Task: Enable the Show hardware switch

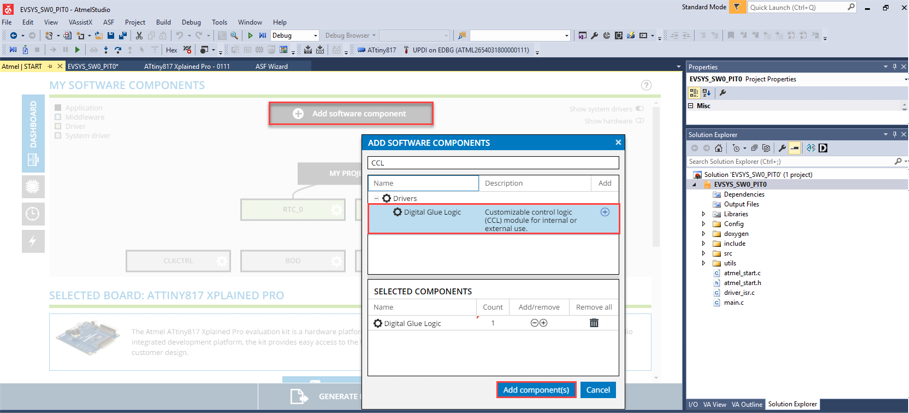Action: pos(640,121)
